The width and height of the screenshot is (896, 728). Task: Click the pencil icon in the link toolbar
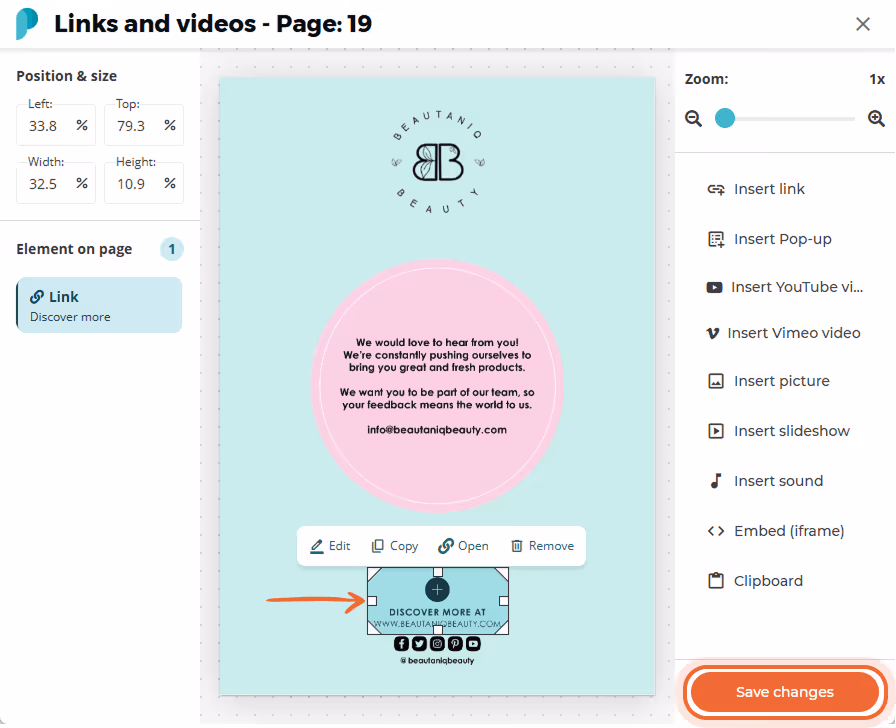pyautogui.click(x=317, y=546)
